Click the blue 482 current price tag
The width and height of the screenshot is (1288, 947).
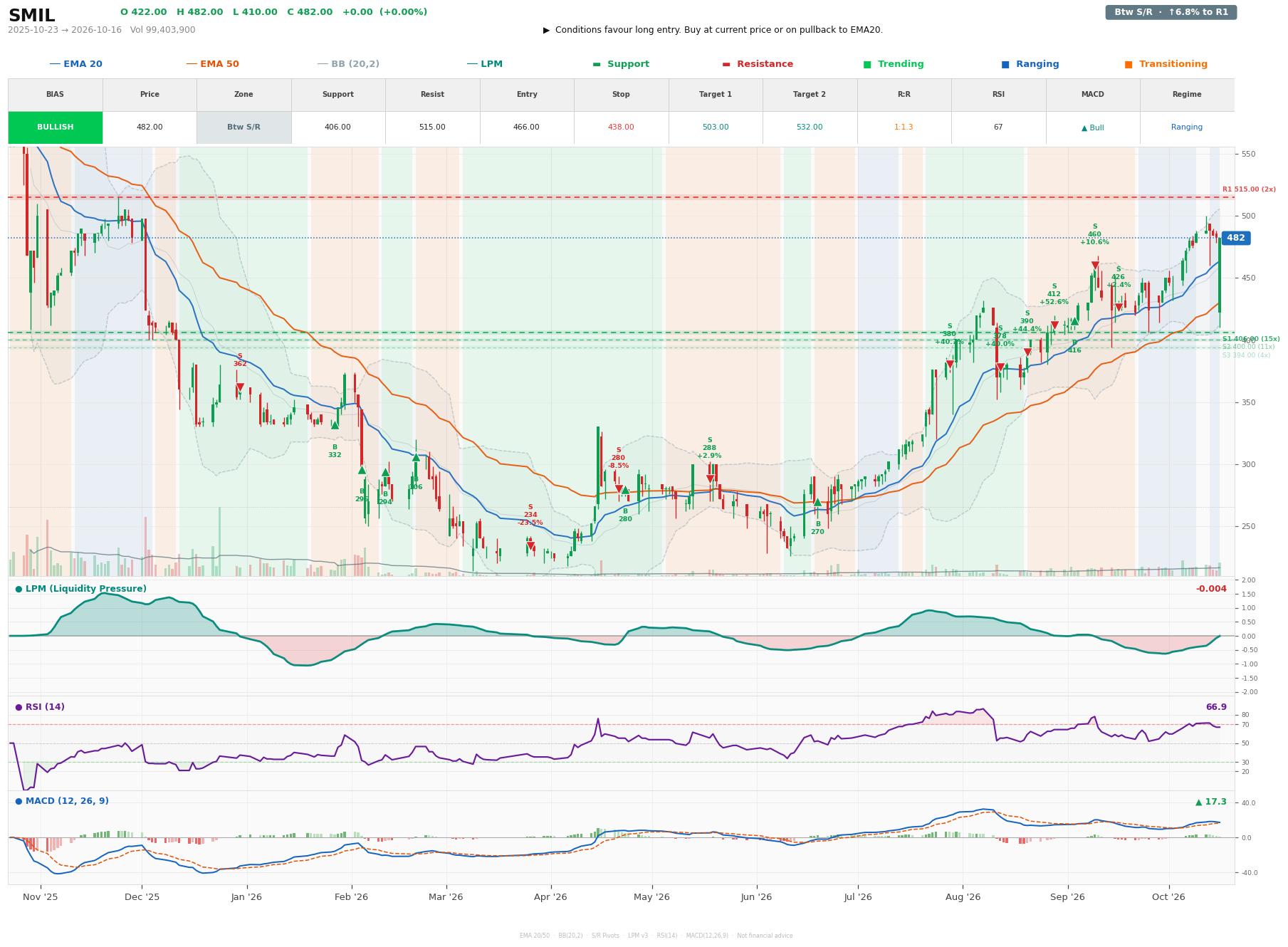(1235, 238)
